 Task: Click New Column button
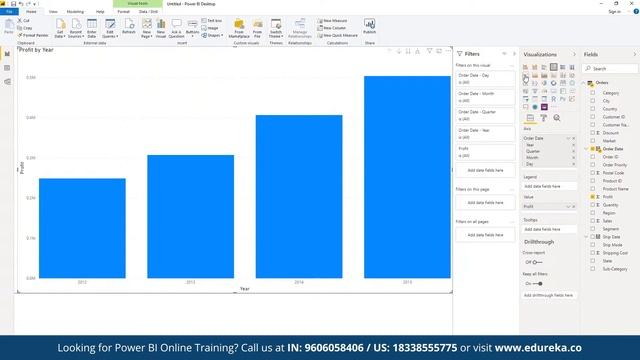coord(332,28)
